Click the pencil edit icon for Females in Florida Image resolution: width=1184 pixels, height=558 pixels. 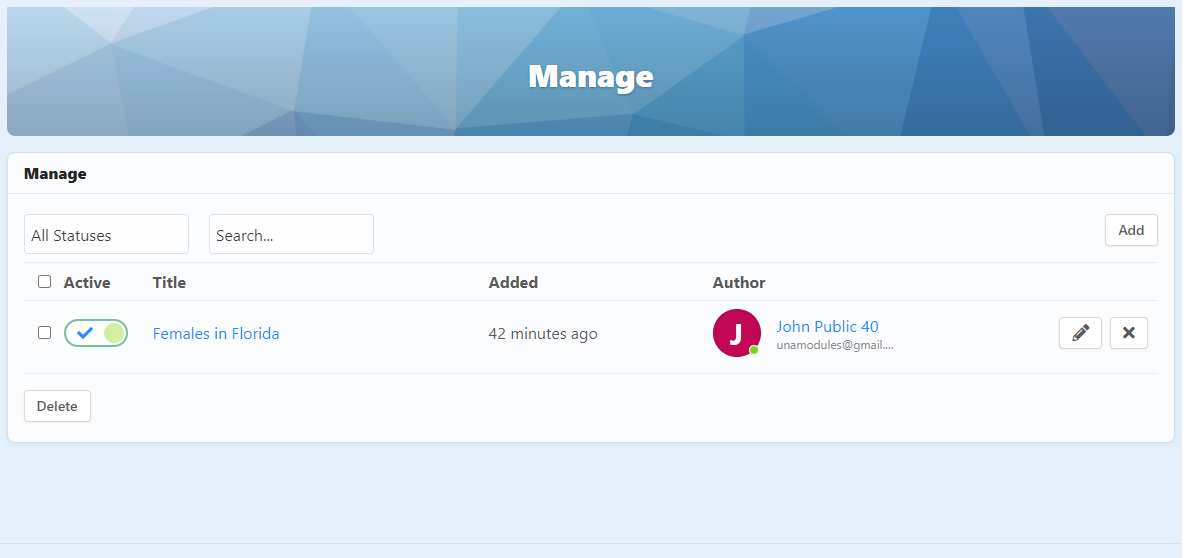point(1080,333)
